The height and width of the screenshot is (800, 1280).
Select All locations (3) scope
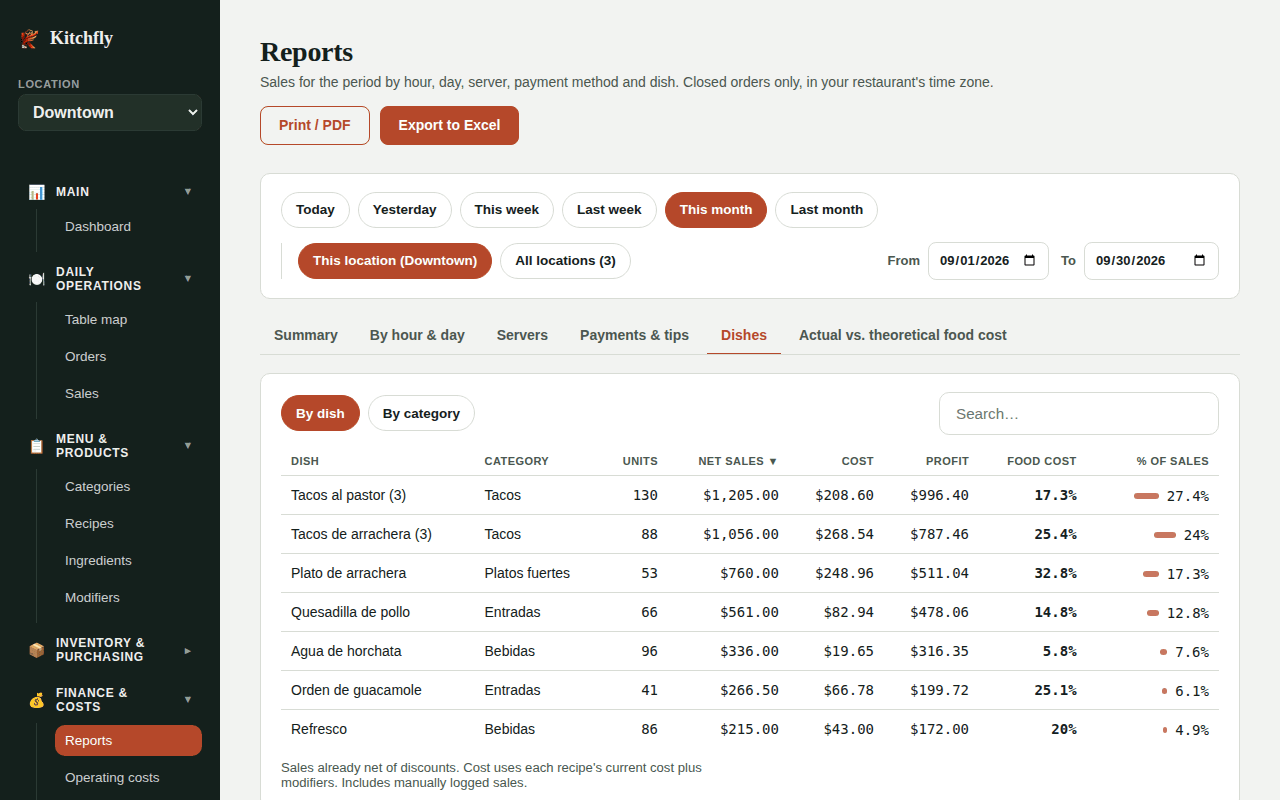pos(565,261)
